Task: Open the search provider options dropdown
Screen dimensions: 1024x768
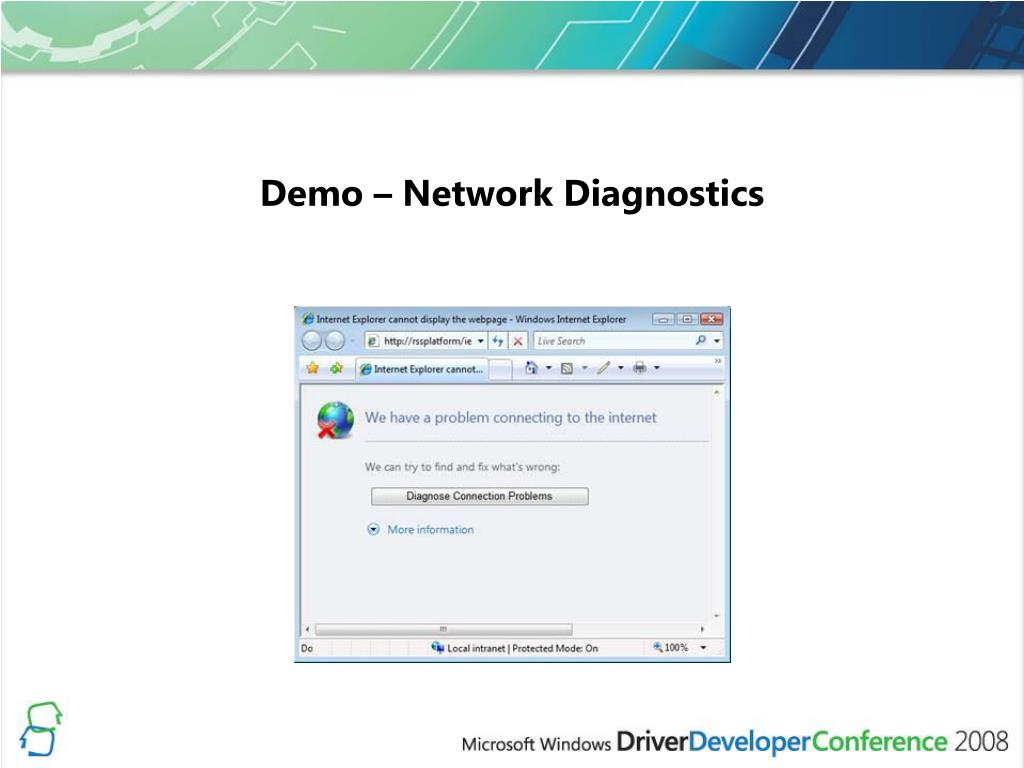Action: [717, 341]
